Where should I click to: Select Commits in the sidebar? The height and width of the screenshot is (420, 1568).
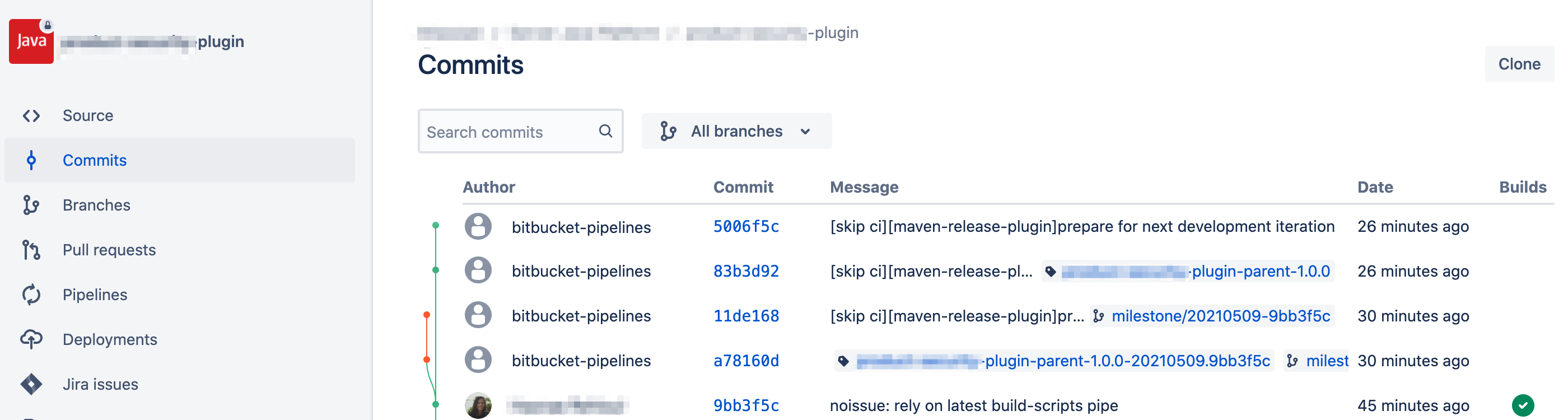180,161
